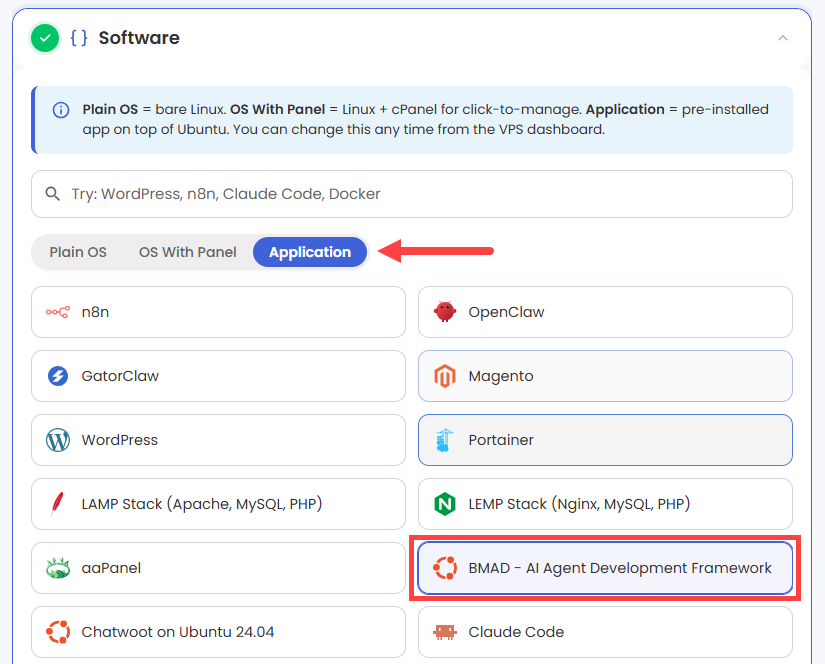Click the Portainer crane icon
The width and height of the screenshot is (825, 664).
(x=445, y=440)
